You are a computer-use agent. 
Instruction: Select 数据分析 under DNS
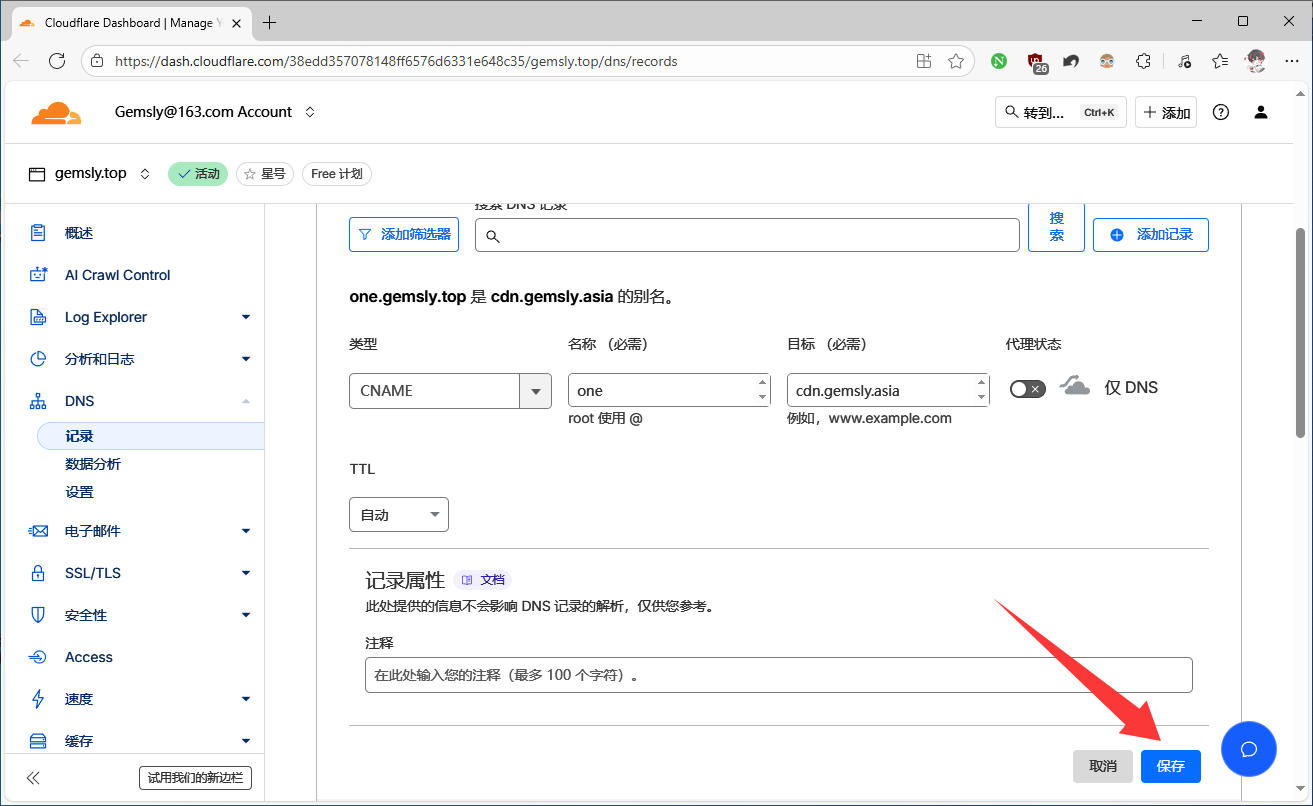[x=93, y=464]
